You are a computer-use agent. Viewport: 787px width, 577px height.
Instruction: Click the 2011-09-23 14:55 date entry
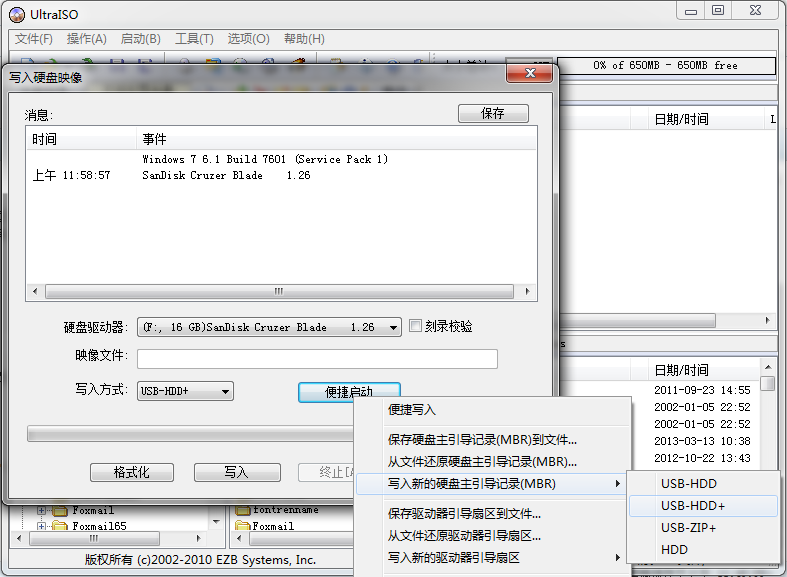click(702, 390)
